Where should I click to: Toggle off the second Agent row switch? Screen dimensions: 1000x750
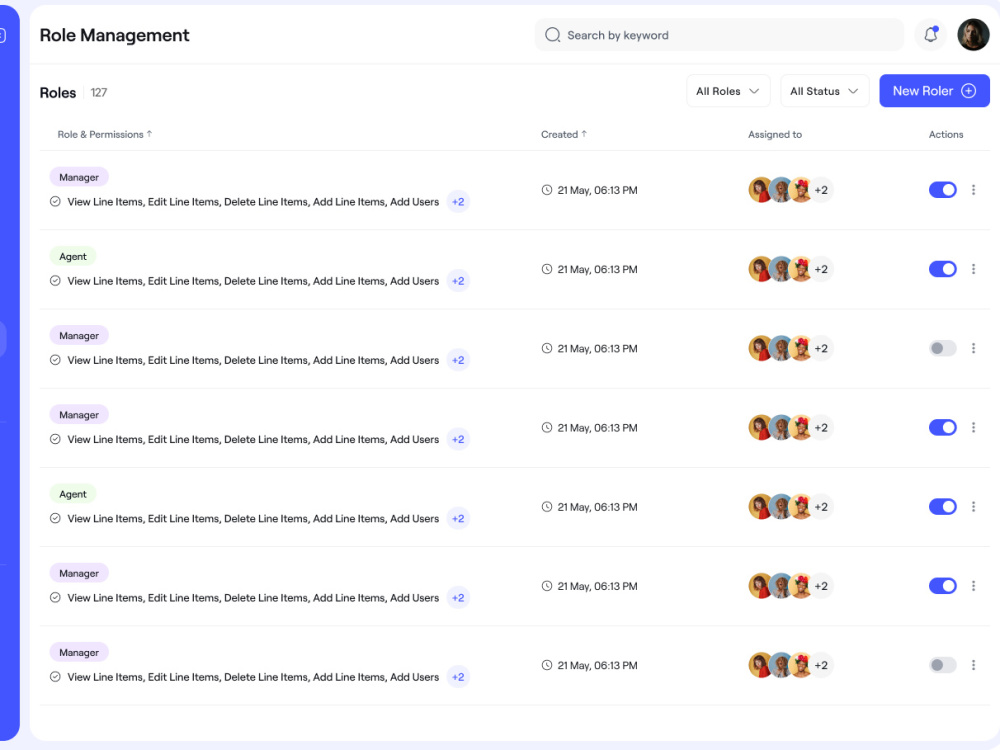coord(943,506)
